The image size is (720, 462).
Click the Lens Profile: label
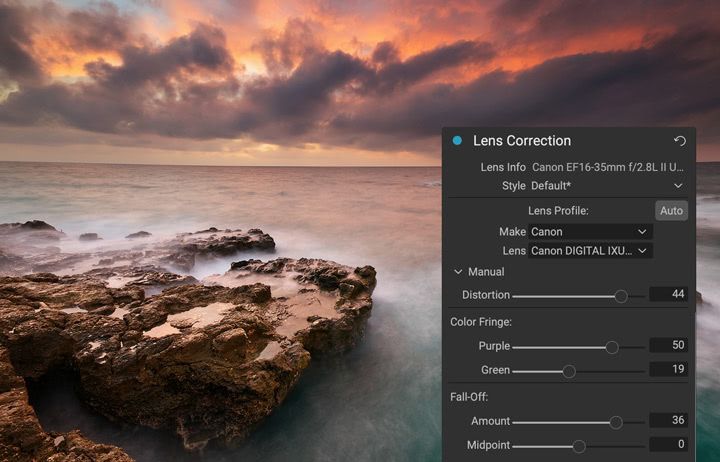[x=558, y=211]
